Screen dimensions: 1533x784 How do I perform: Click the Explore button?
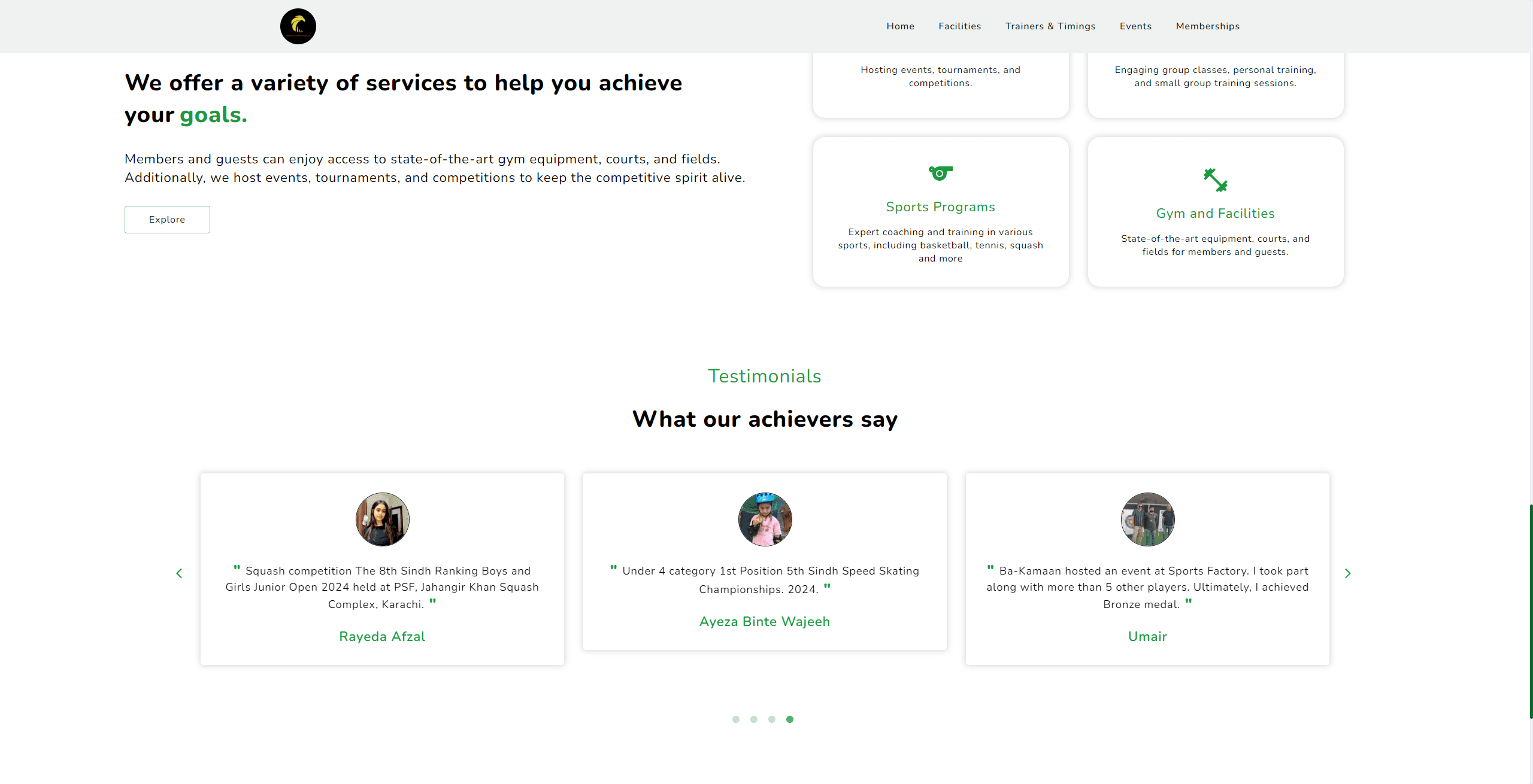click(x=167, y=220)
